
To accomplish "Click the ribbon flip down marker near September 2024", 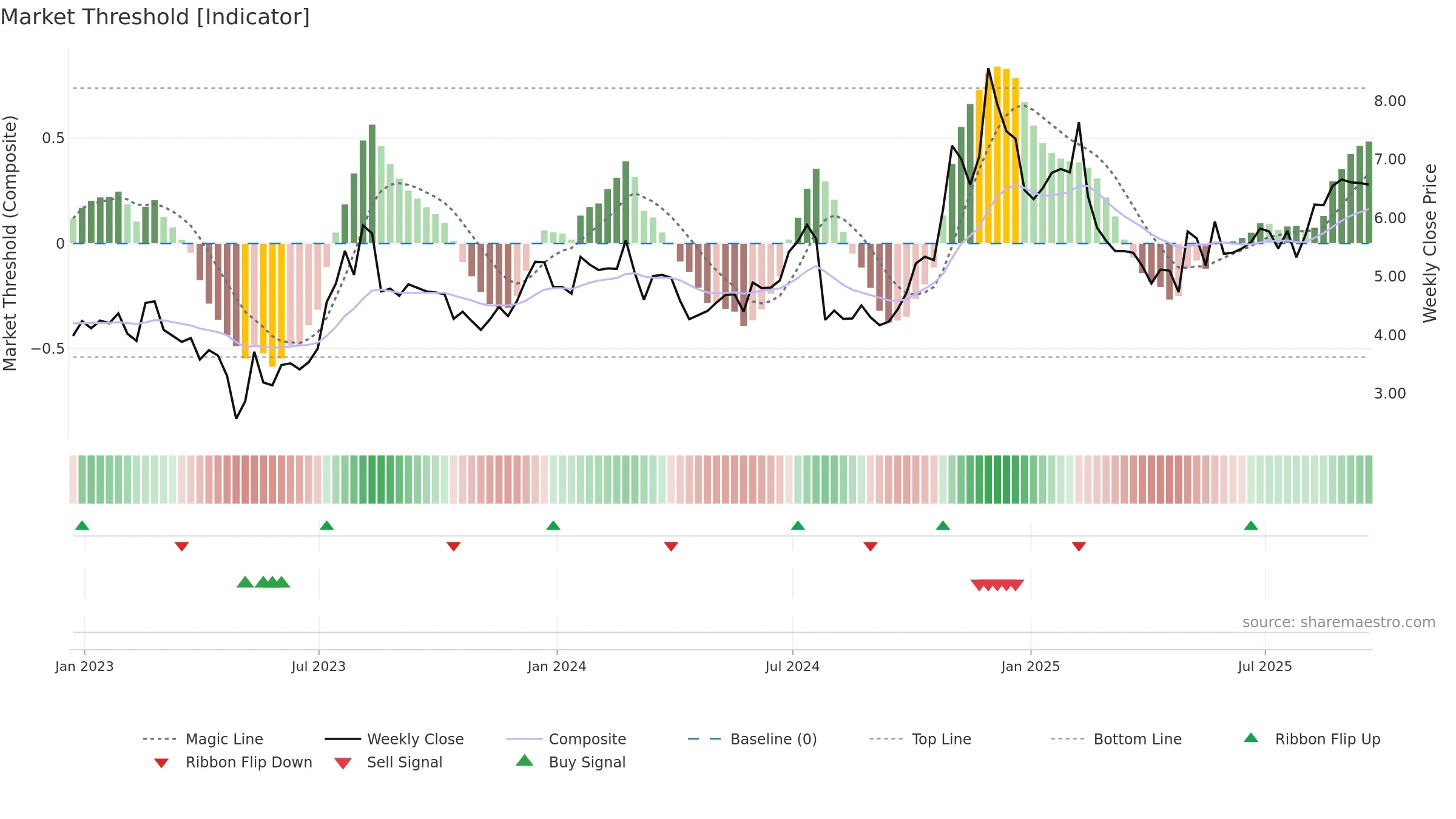I will coord(871,547).
